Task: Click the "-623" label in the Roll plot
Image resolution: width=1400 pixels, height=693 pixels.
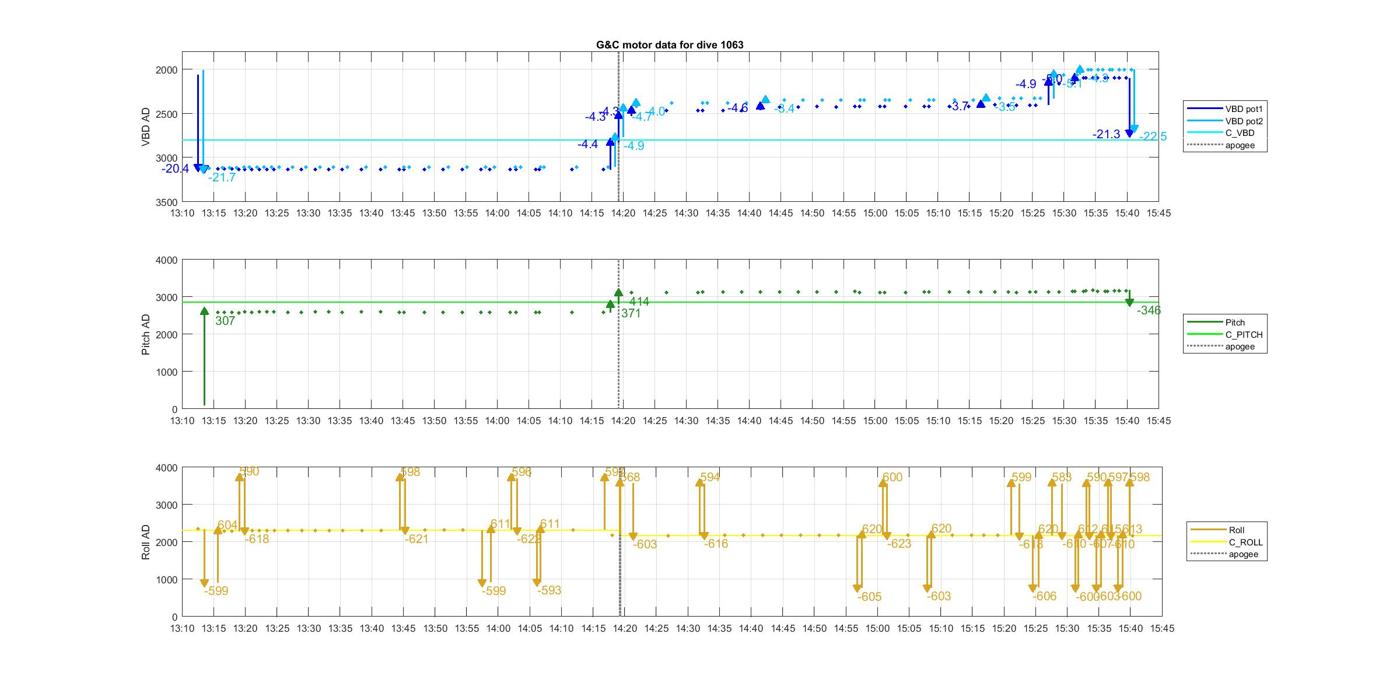Action: (x=900, y=544)
